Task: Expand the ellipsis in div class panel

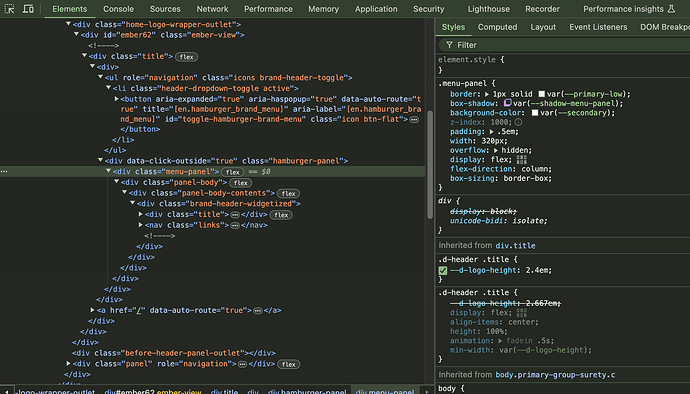Action: 242,364
